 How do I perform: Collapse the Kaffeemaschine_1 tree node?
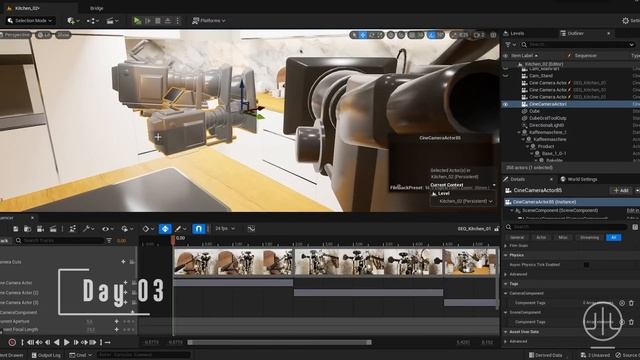click(519, 133)
